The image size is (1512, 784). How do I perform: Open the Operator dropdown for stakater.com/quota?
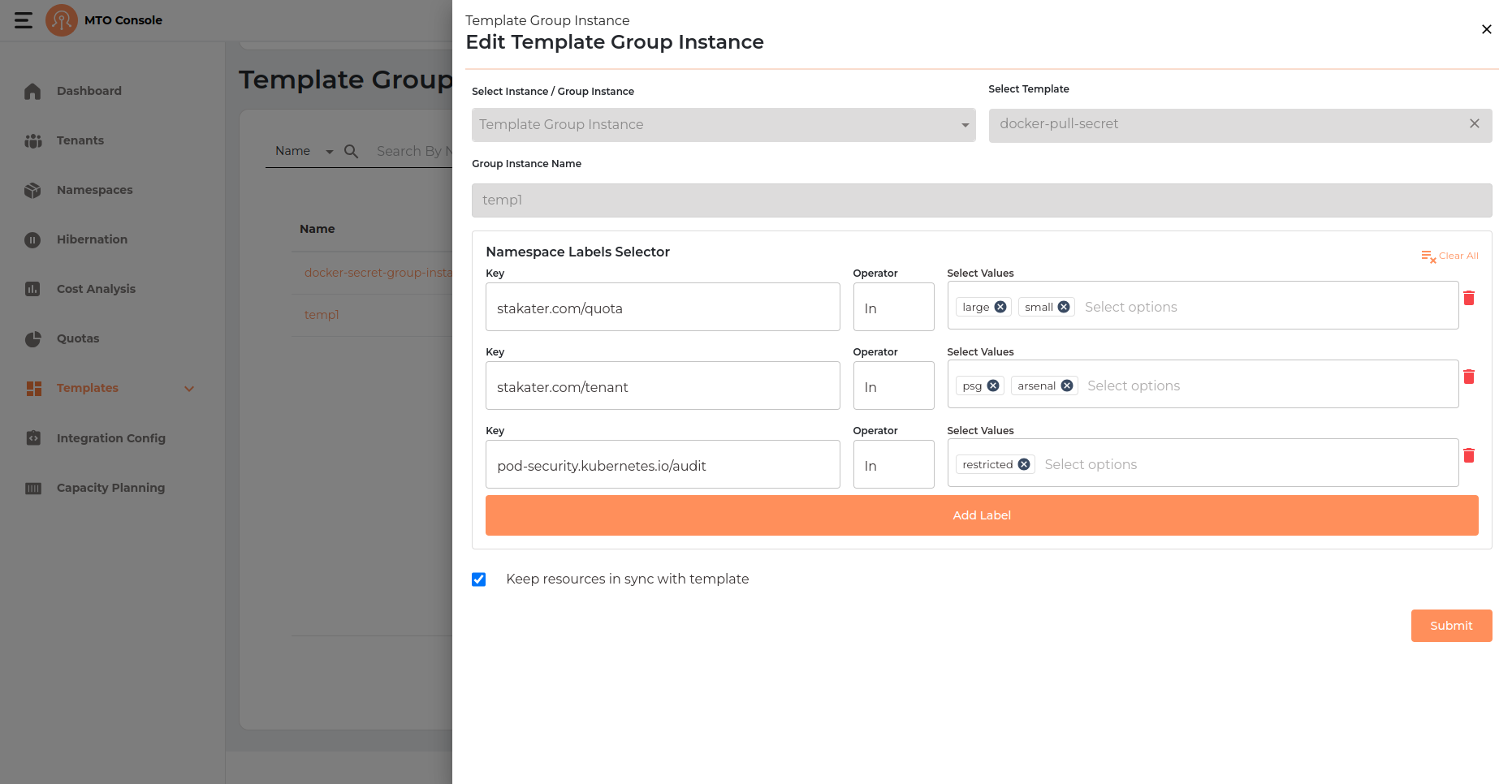(x=893, y=308)
